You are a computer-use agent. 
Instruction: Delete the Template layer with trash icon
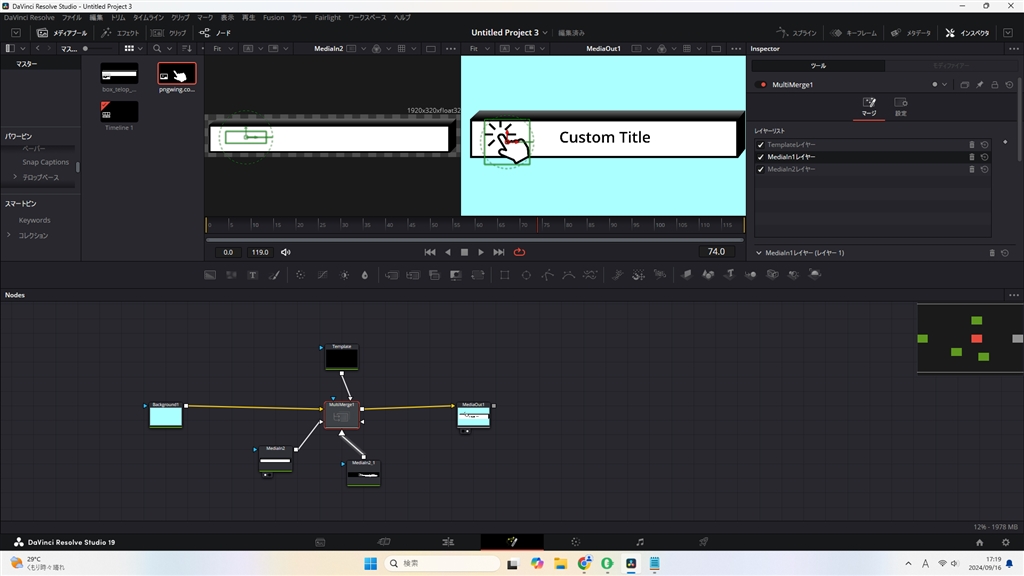(971, 145)
